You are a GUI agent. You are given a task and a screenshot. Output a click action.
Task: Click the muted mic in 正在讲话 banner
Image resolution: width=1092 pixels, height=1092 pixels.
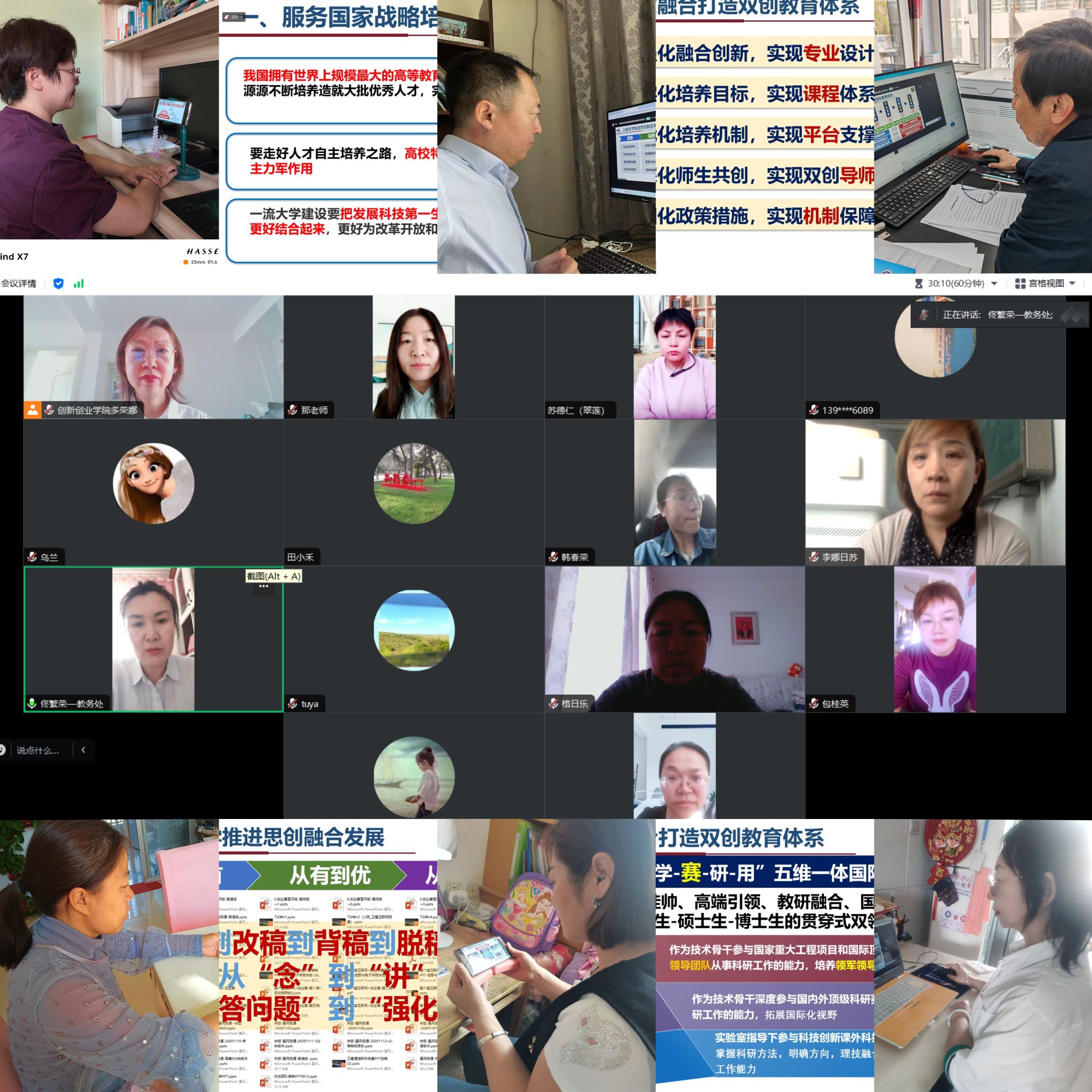[924, 315]
